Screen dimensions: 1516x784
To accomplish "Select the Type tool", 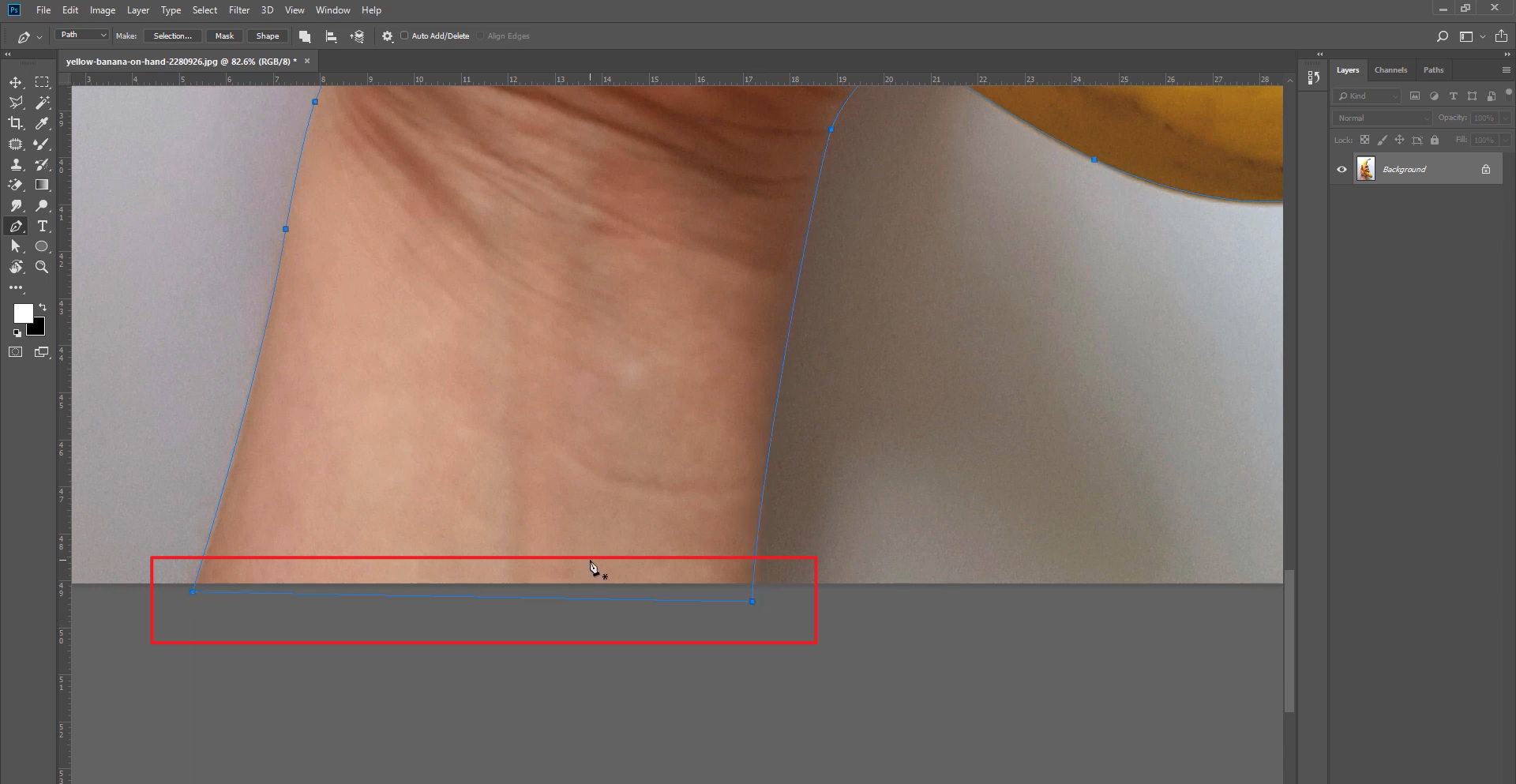I will click(42, 226).
